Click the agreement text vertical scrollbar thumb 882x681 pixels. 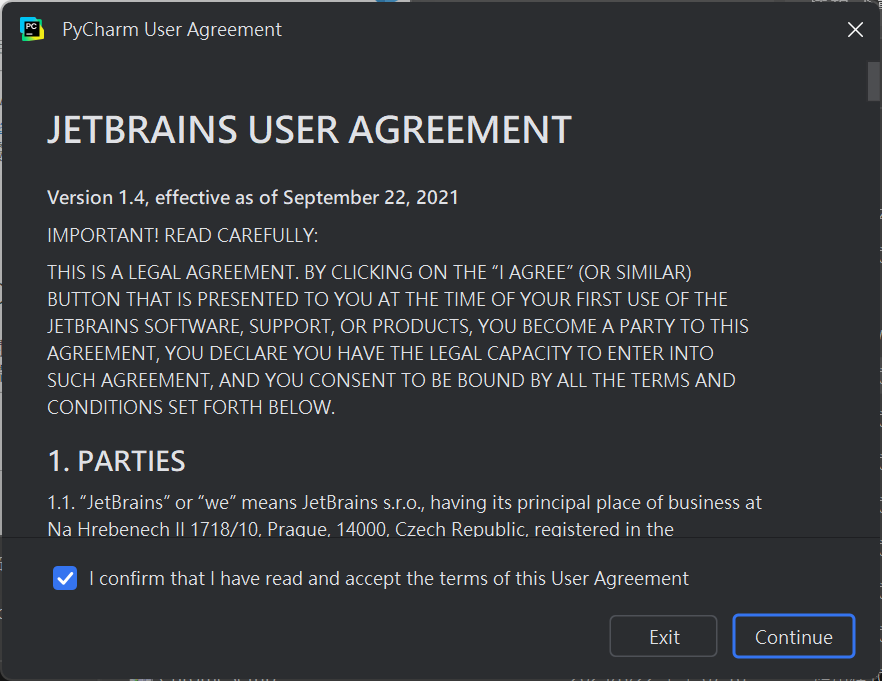click(x=874, y=81)
